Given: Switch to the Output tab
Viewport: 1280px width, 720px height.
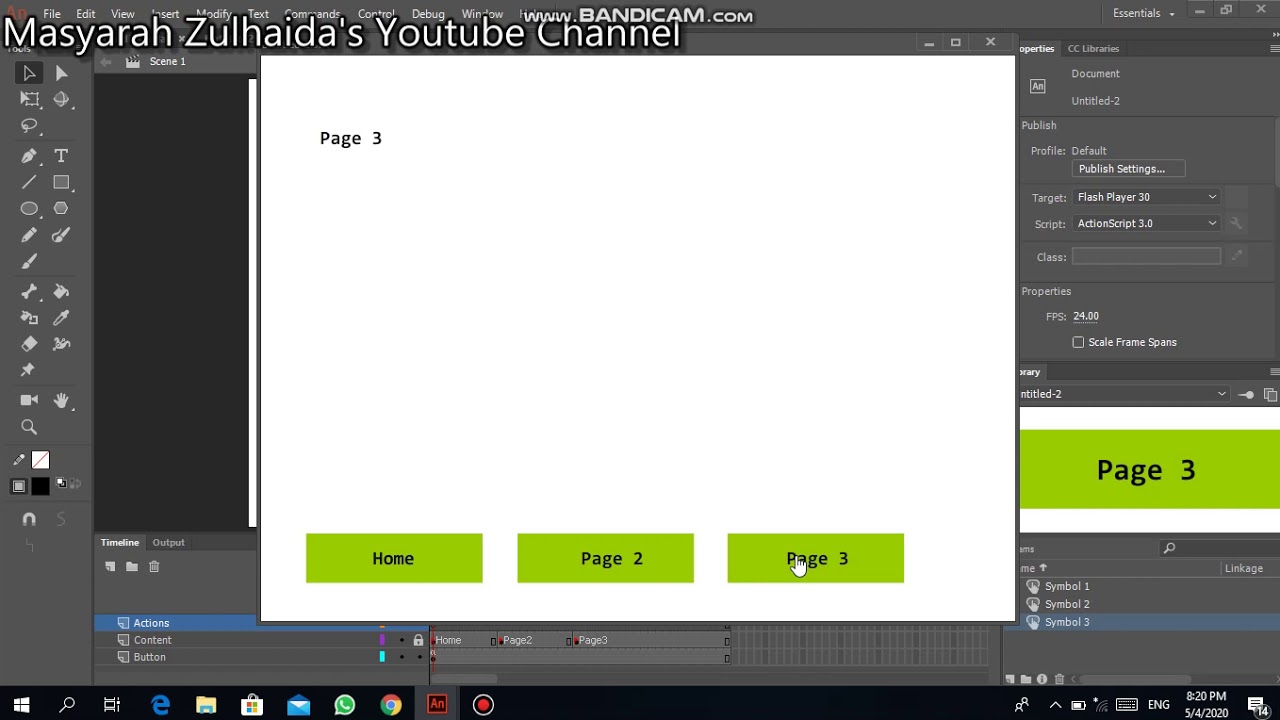Looking at the screenshot, I should 168,542.
